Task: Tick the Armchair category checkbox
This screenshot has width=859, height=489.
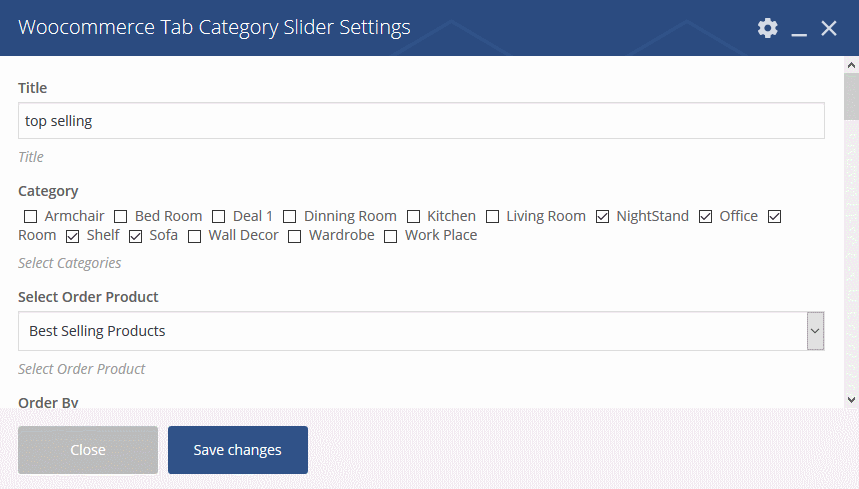Action: coord(31,217)
